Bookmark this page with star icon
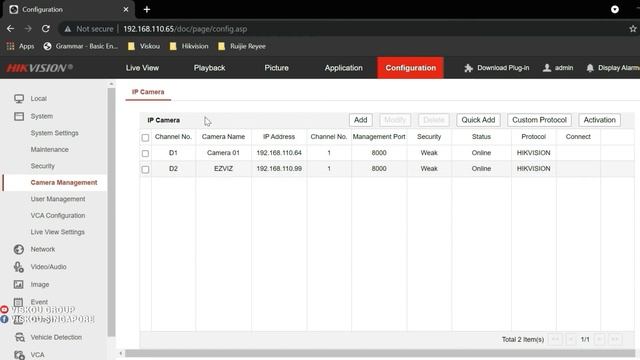Image resolution: width=640 pixels, height=360 pixels. pyautogui.click(x=633, y=29)
